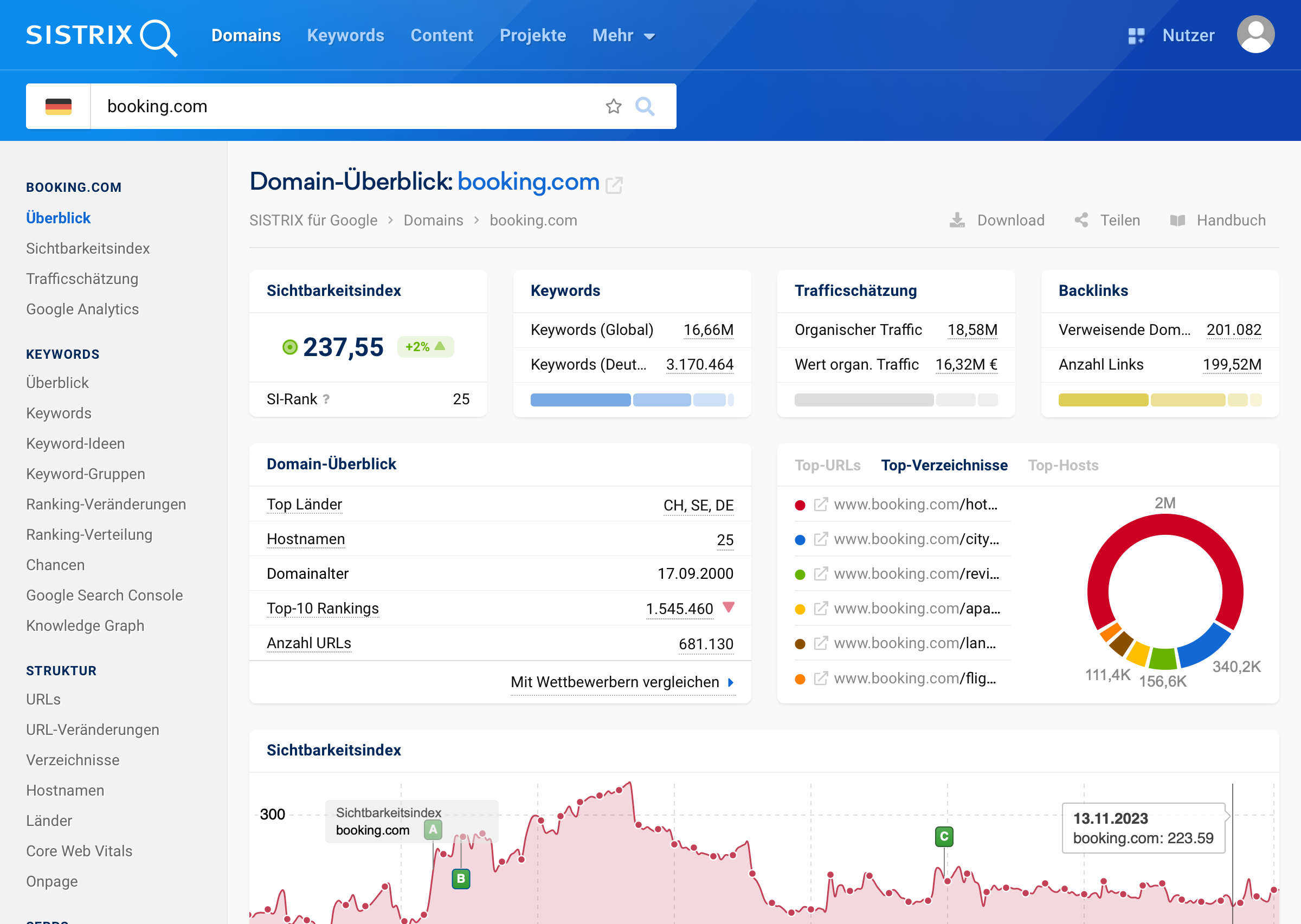Click event pin C on the chart

coord(944,836)
